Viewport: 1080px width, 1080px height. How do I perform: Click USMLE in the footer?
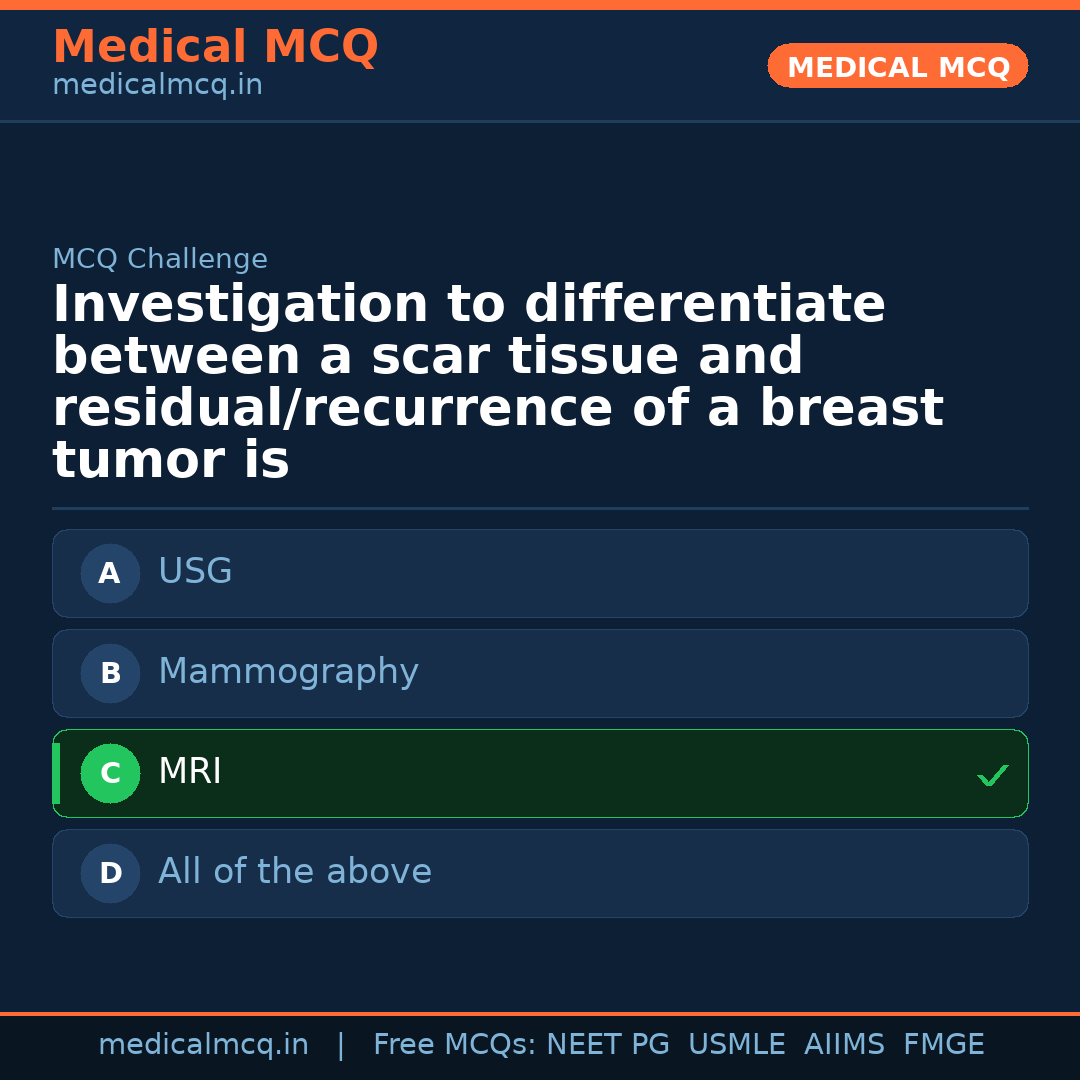click(736, 1045)
